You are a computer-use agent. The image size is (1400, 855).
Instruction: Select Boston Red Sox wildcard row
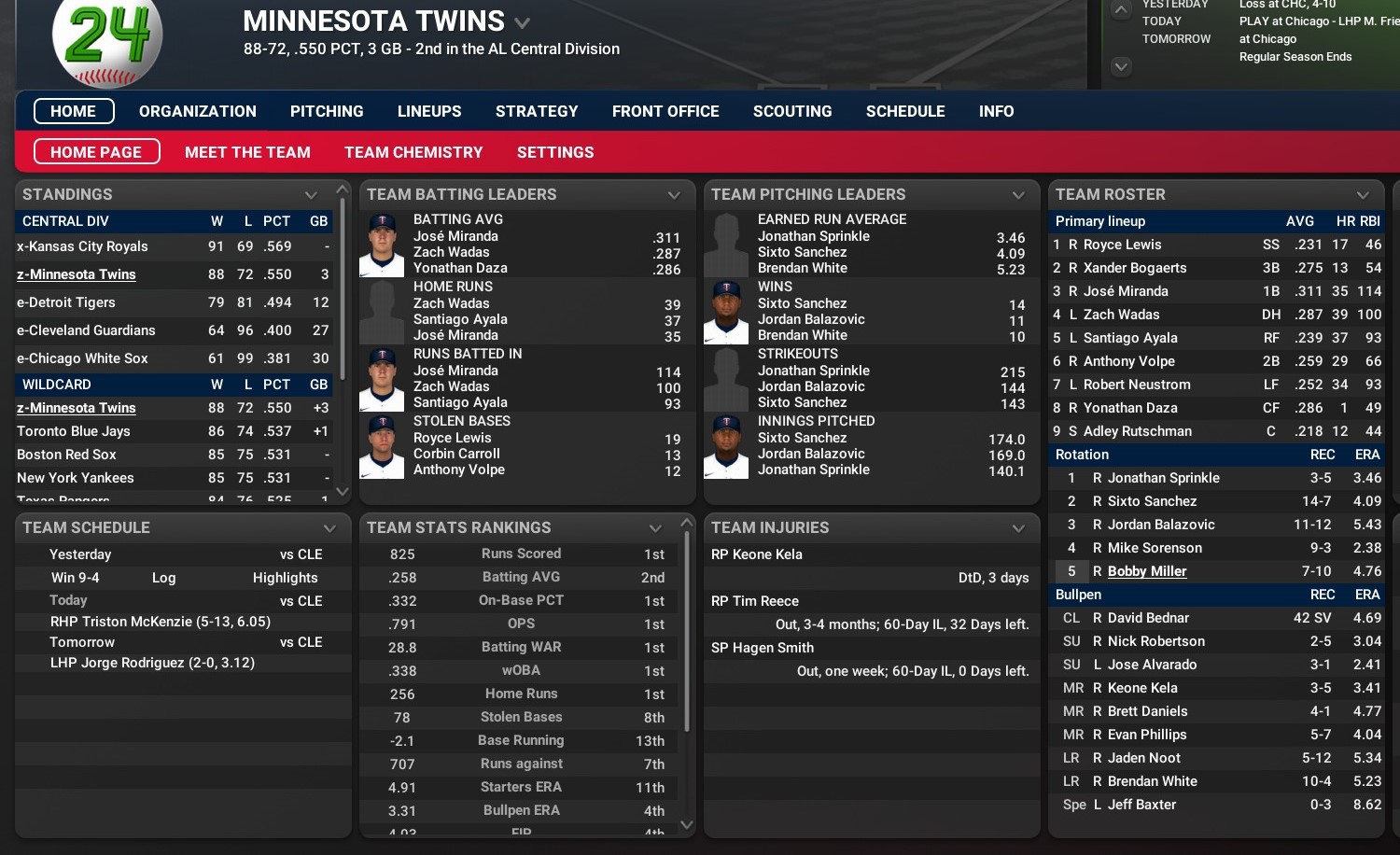[x=175, y=455]
